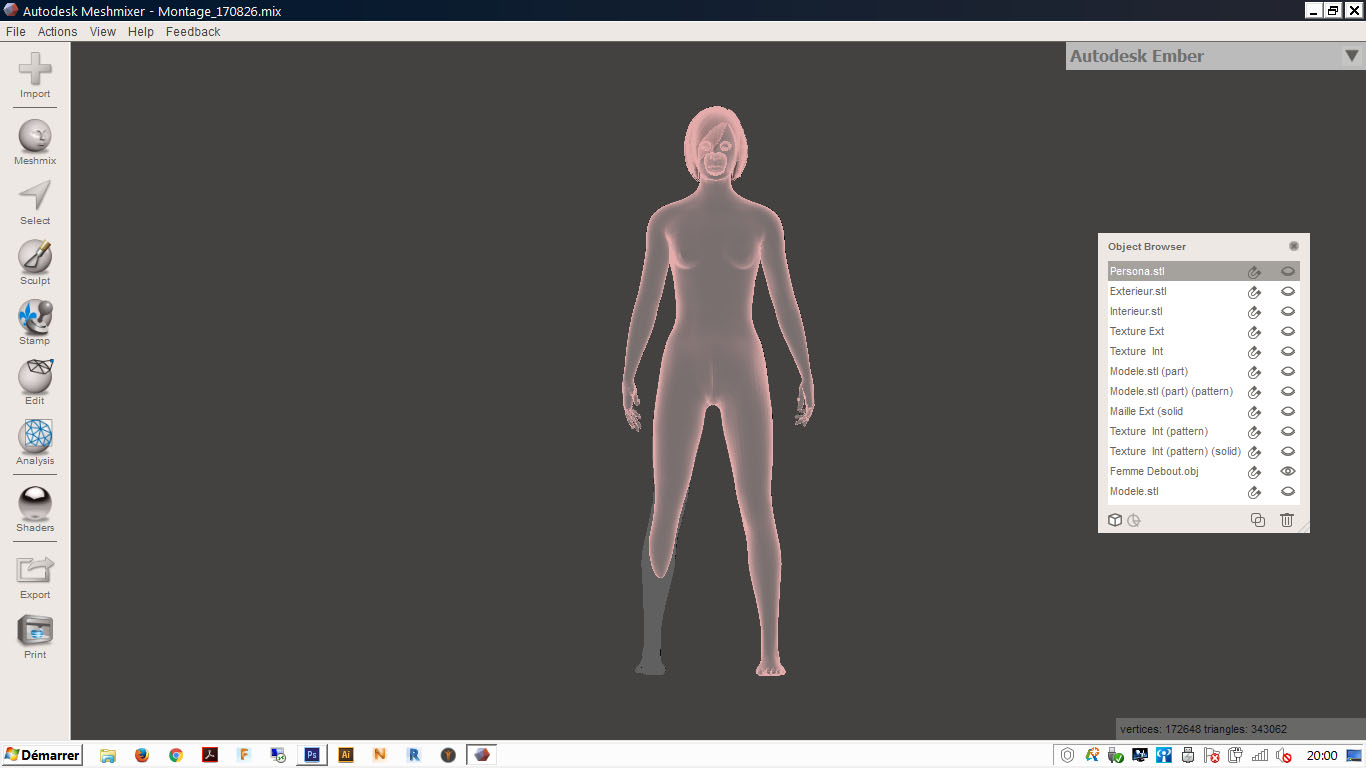Toggle magnet icon for Texture Ext
Viewport: 1366px width, 768px height.
[x=1254, y=332]
